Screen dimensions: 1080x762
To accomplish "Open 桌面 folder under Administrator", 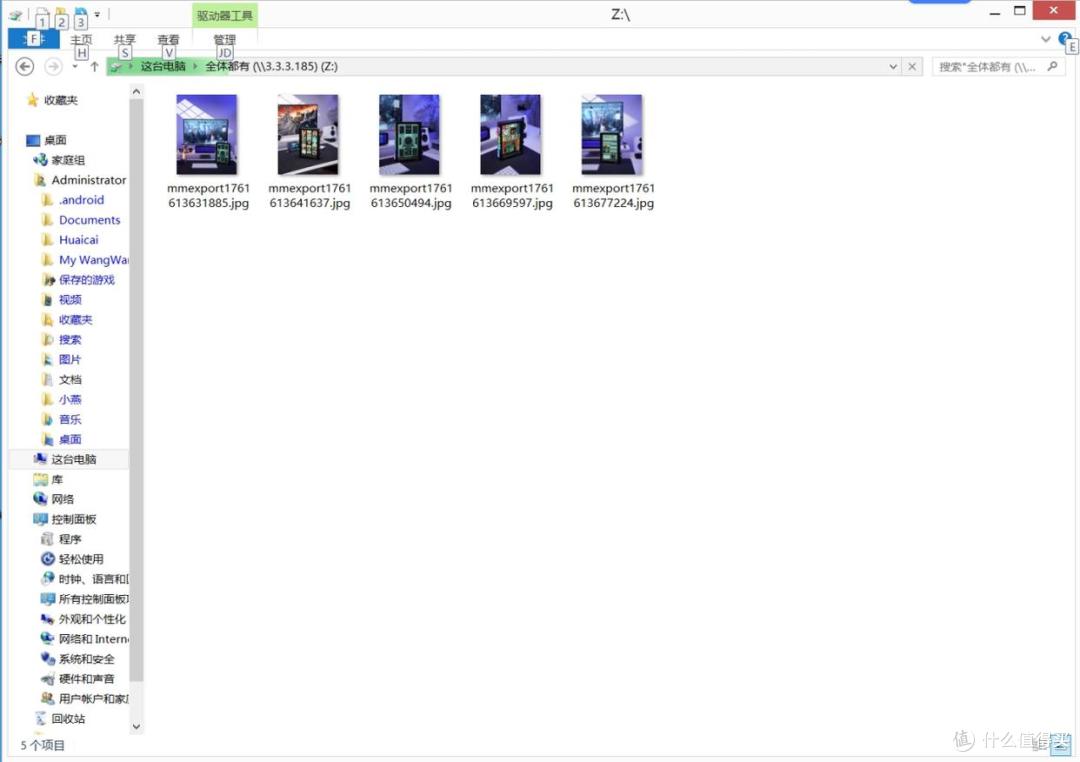I will [62, 440].
